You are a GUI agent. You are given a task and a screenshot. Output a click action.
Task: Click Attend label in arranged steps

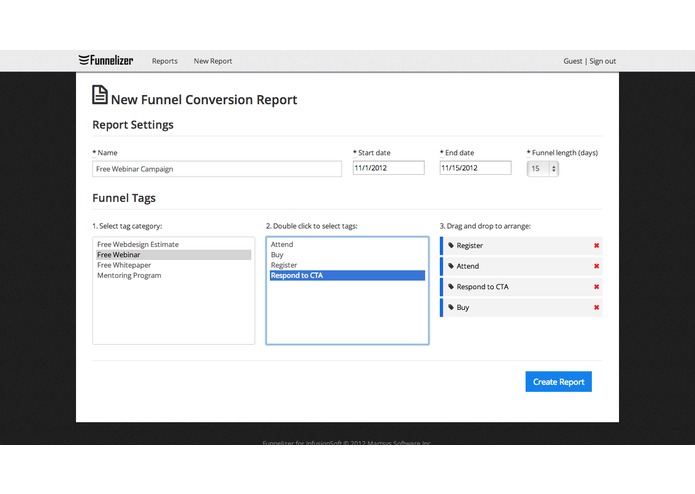(468, 266)
